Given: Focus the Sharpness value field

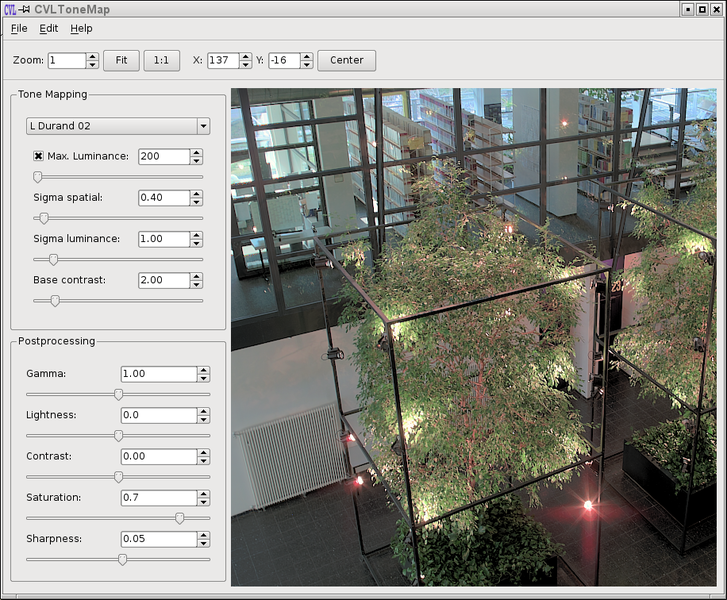Looking at the screenshot, I should coord(159,539).
